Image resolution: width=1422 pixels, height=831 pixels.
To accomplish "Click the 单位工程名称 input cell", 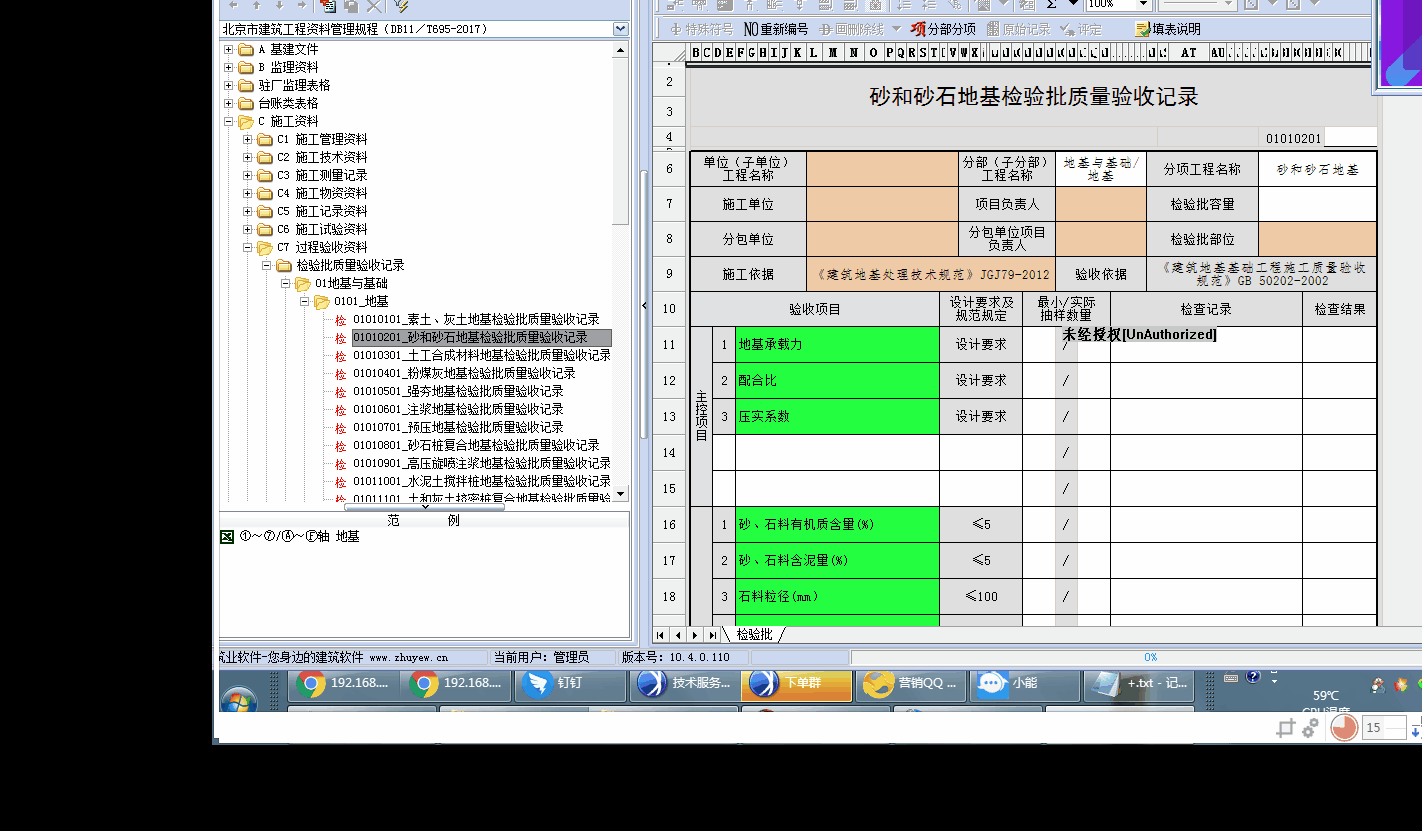I will [x=882, y=169].
